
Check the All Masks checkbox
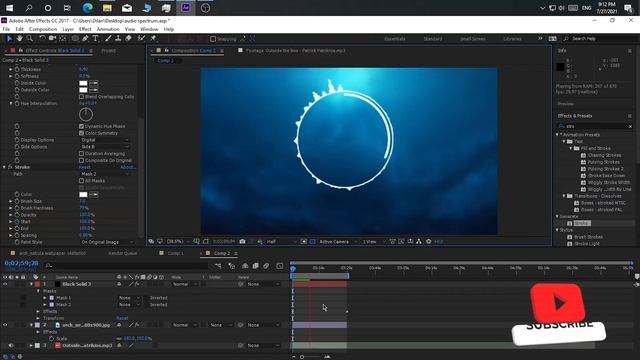click(82, 181)
